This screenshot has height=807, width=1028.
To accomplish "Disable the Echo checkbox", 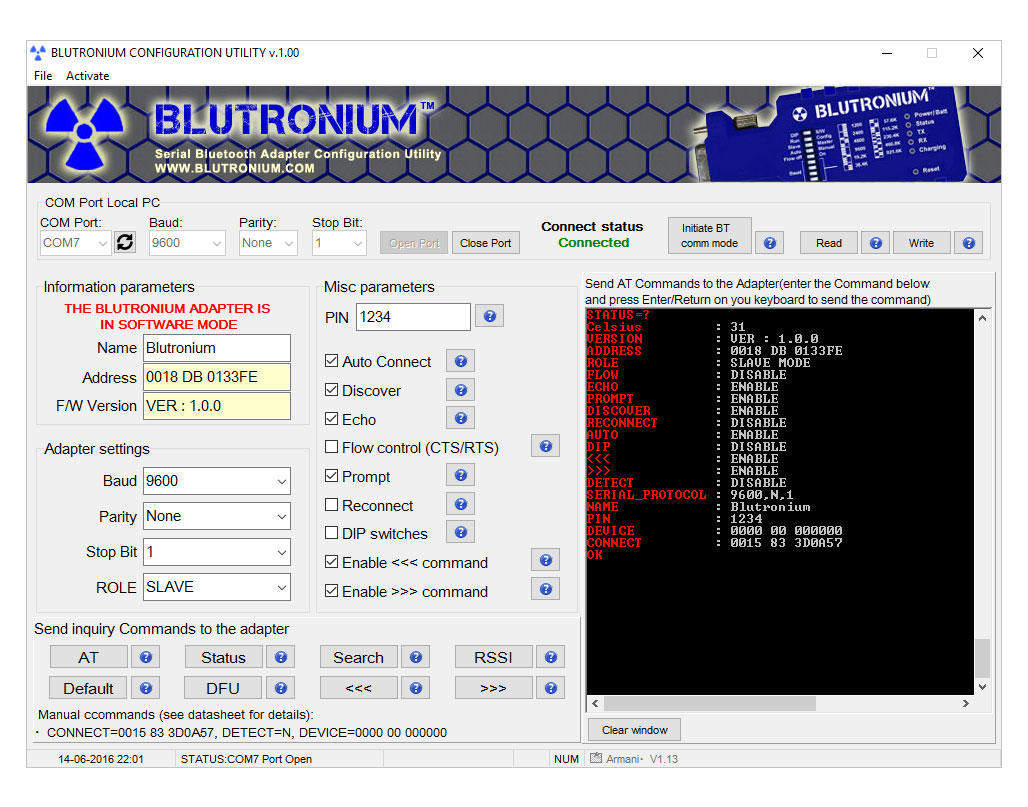I will click(332, 418).
